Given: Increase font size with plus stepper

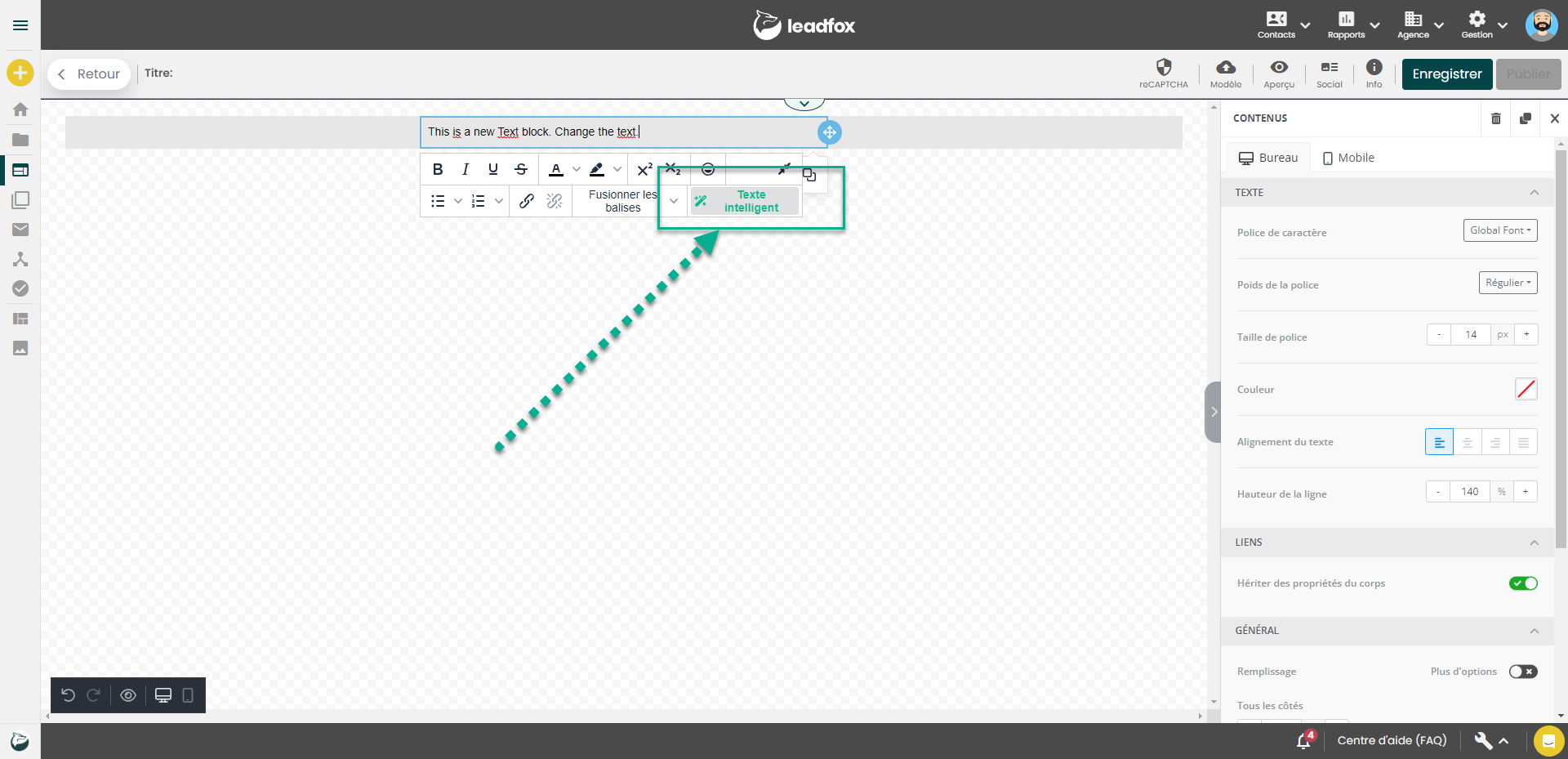Looking at the screenshot, I should (1526, 335).
